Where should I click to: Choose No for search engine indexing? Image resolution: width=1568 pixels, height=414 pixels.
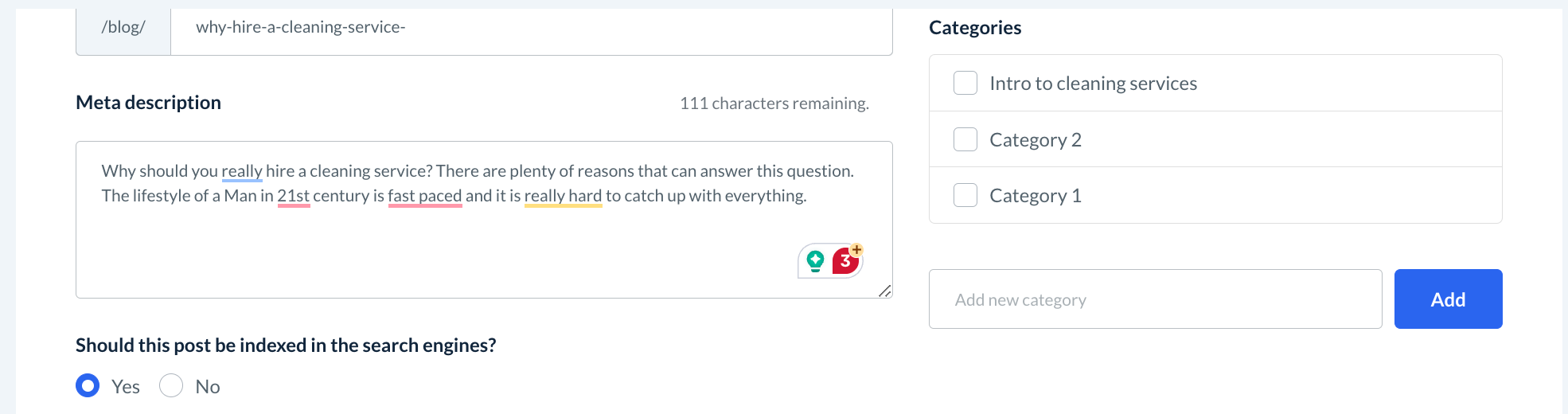[171, 386]
